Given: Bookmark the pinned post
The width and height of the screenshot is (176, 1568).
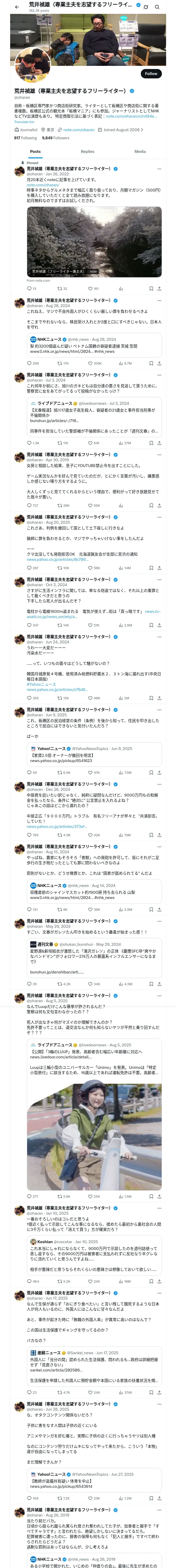Looking at the screenshot, I should pyautogui.click(x=151, y=289).
